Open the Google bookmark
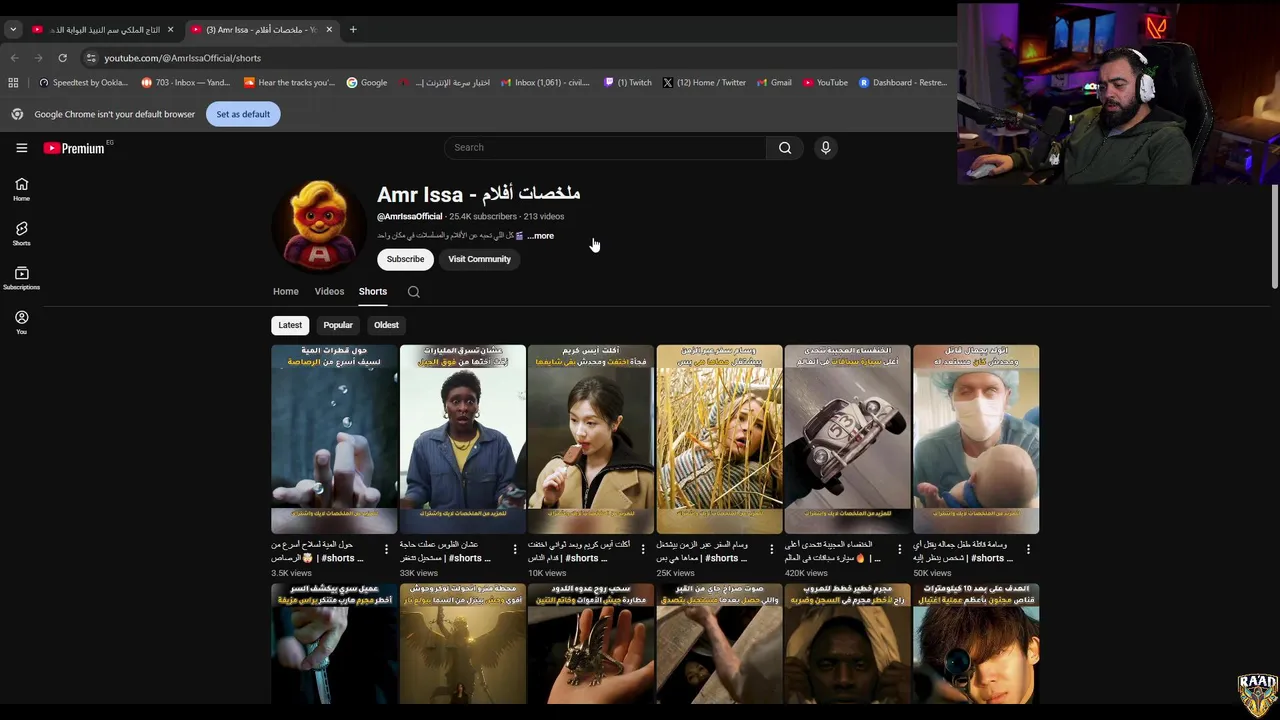The width and height of the screenshot is (1280, 720). pyautogui.click(x=367, y=83)
